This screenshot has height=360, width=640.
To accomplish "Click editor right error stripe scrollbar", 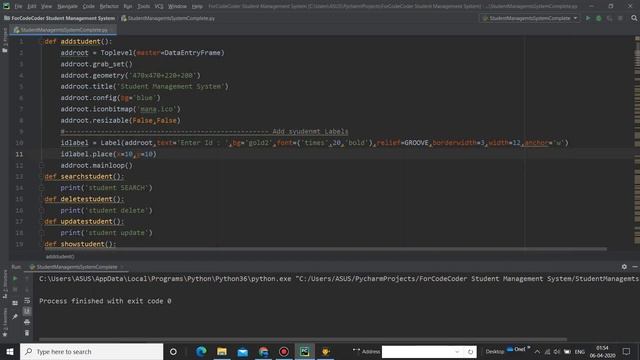I will pos(637,141).
